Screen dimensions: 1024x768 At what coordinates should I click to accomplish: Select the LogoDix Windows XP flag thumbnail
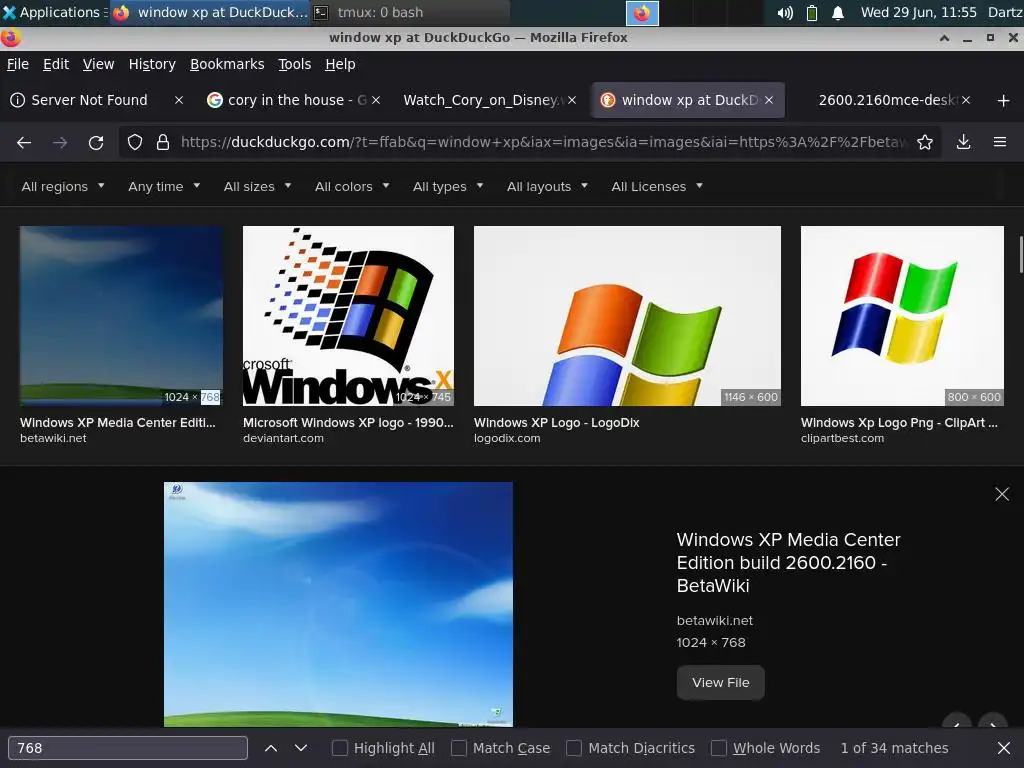[627, 316]
